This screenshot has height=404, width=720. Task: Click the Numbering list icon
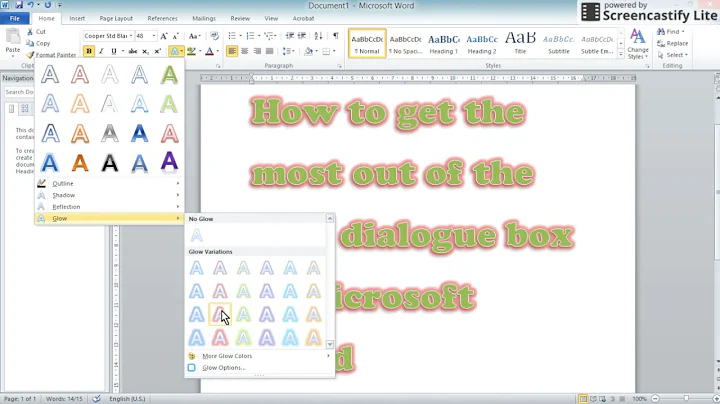point(250,36)
